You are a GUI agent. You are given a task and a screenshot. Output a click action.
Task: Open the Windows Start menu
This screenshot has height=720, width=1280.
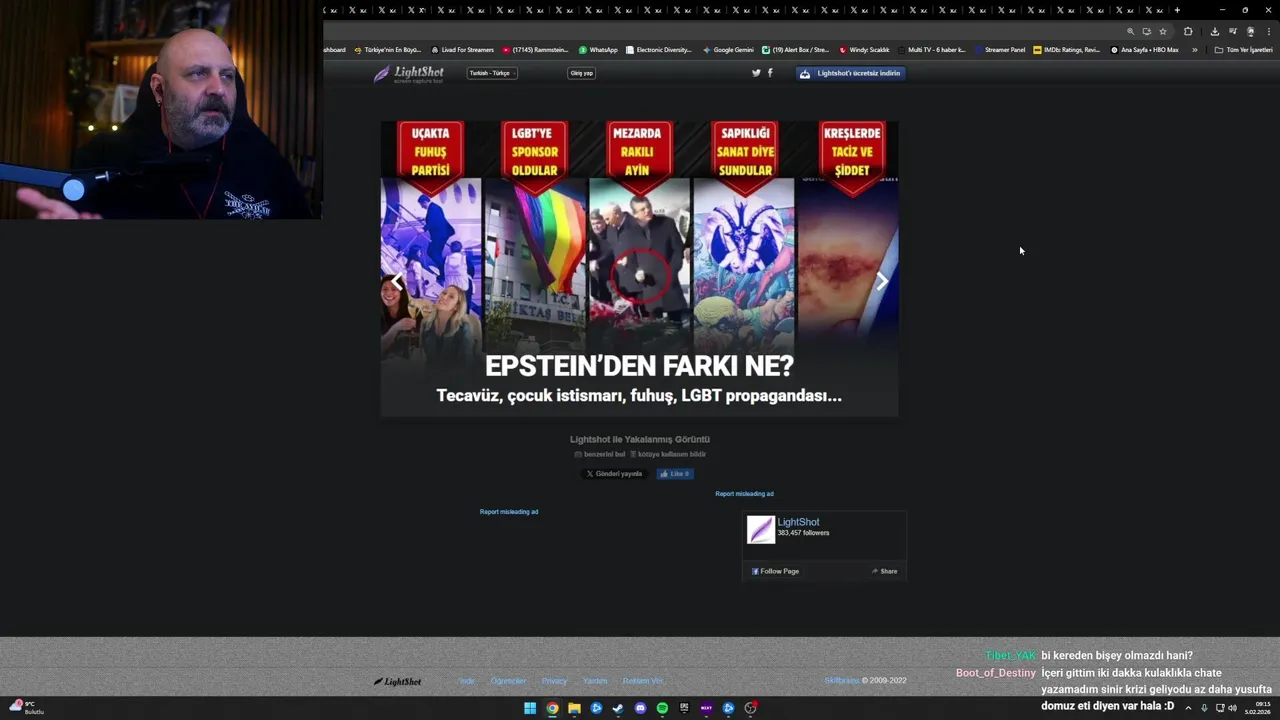[530, 708]
